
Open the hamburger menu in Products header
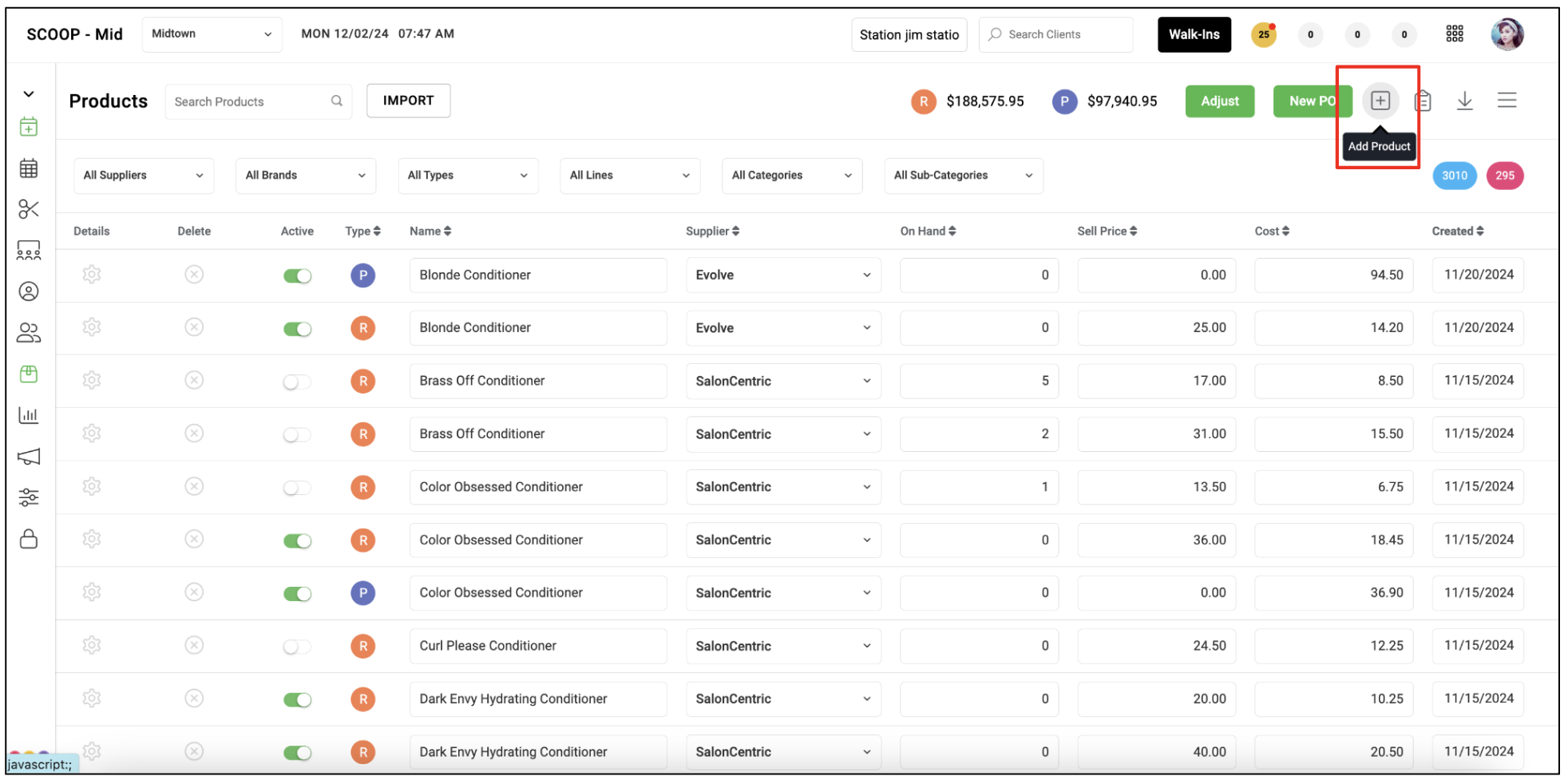coord(1507,100)
